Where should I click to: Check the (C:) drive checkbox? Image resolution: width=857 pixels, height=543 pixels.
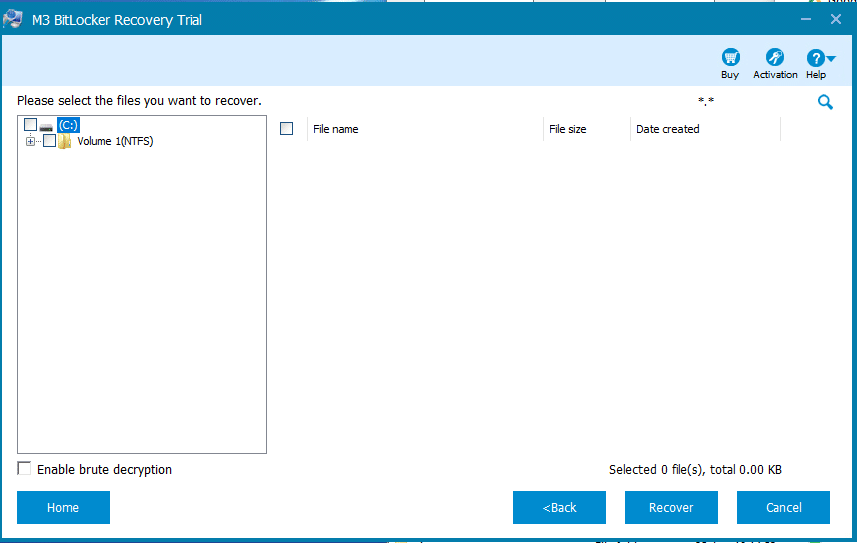pos(30,125)
